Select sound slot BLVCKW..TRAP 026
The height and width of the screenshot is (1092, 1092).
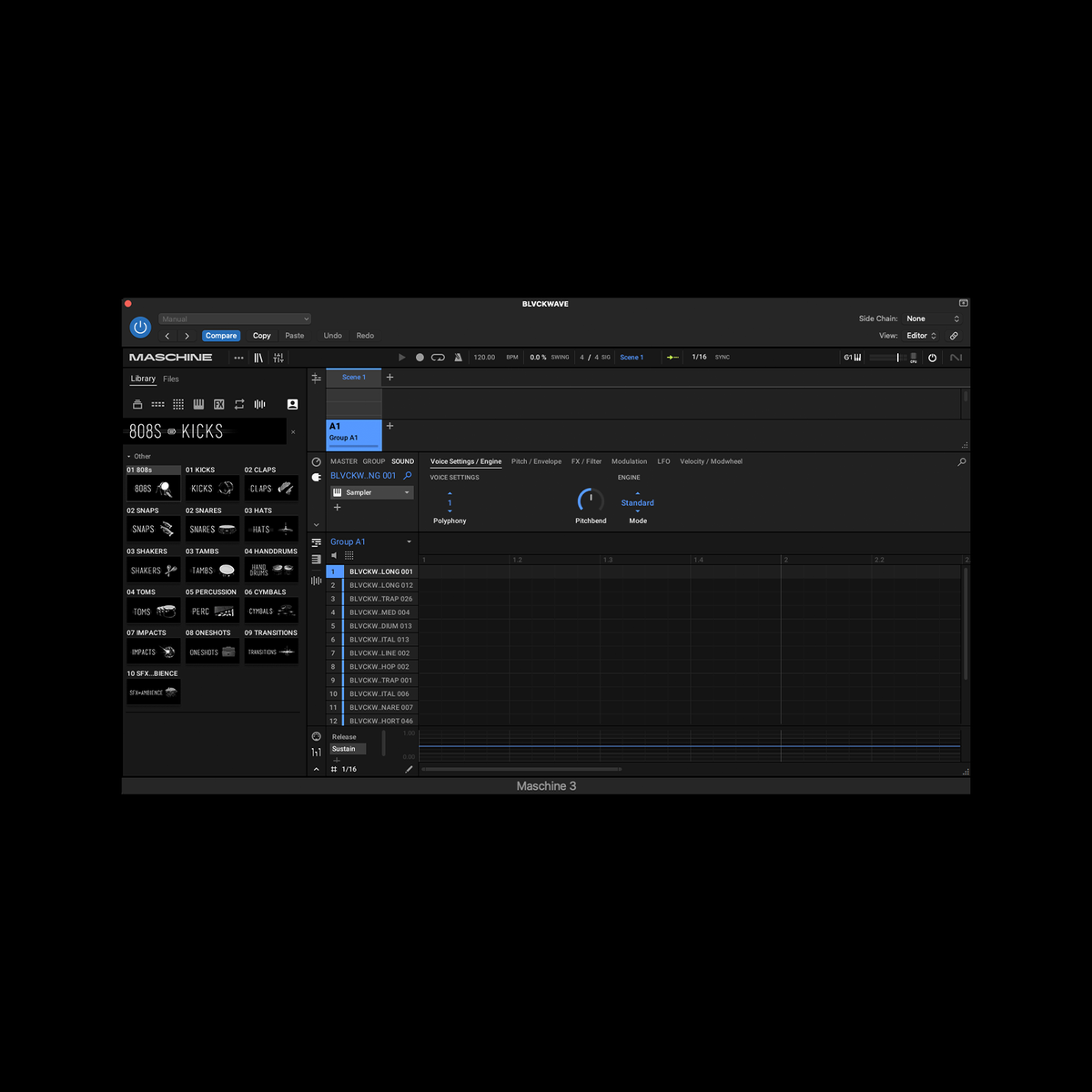click(x=380, y=599)
